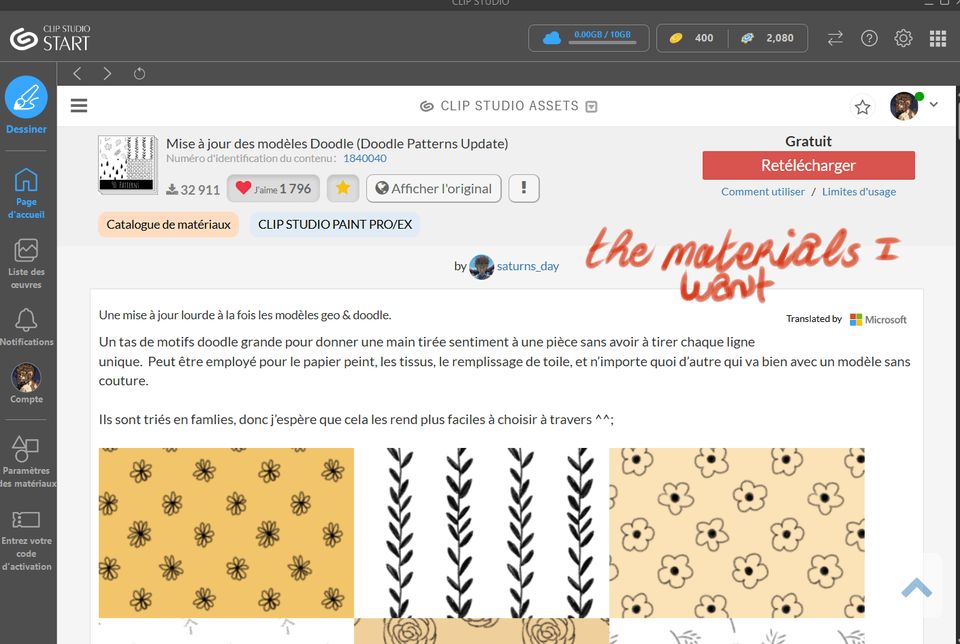Click the Retélécharger button

tap(808, 165)
